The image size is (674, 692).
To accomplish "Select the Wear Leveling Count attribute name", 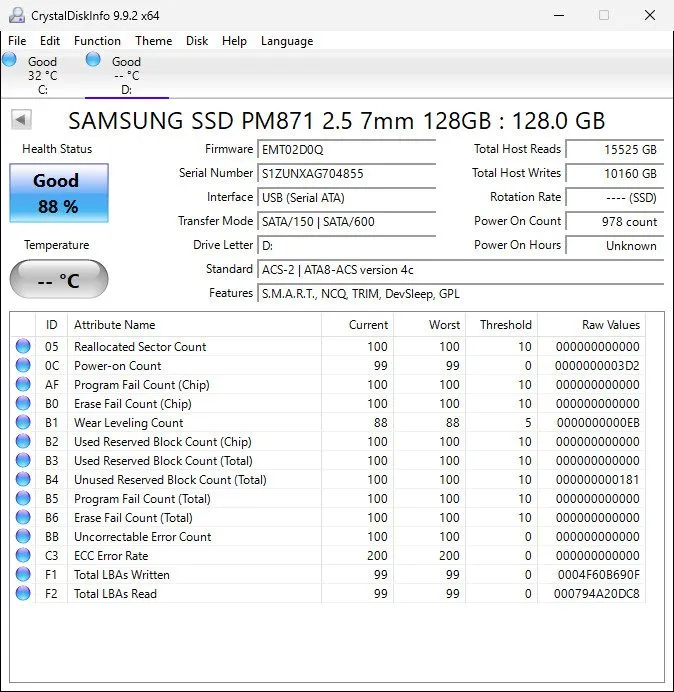I will click(x=128, y=423).
